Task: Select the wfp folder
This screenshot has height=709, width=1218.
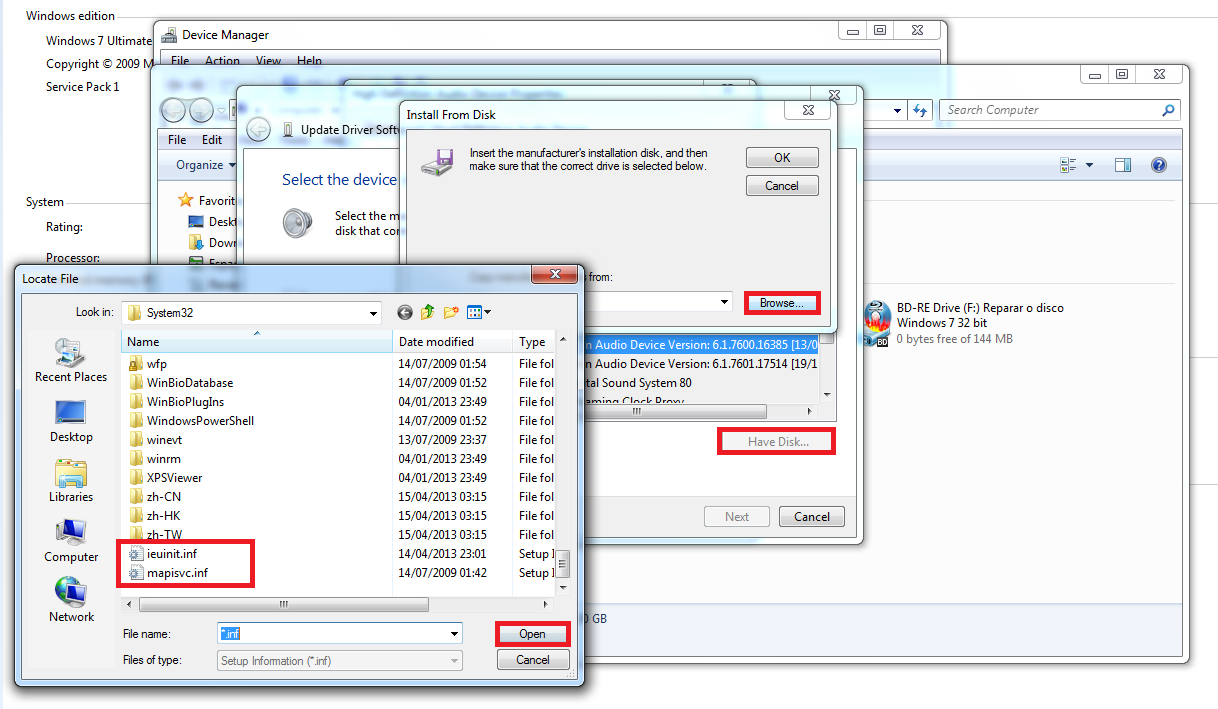Action: pyautogui.click(x=148, y=364)
